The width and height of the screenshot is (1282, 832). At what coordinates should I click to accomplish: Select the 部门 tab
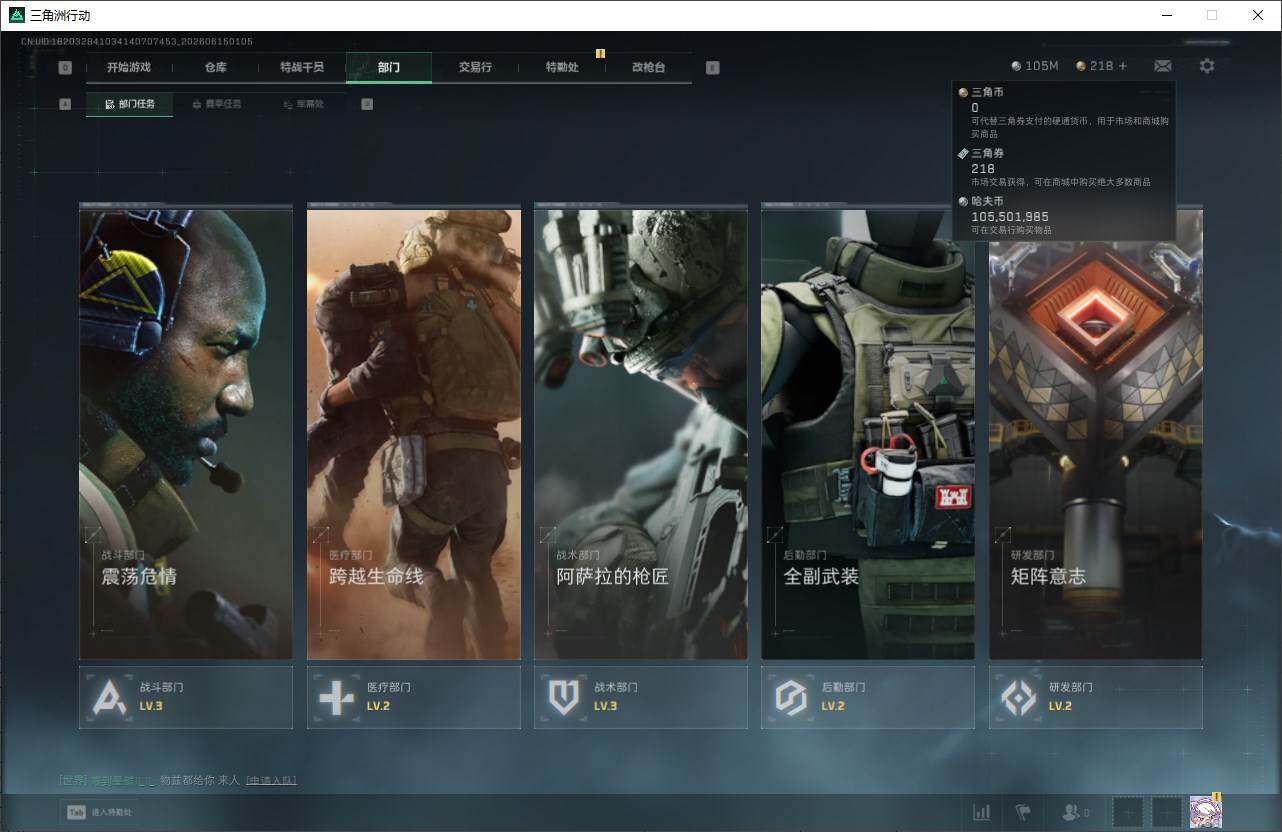(x=389, y=67)
